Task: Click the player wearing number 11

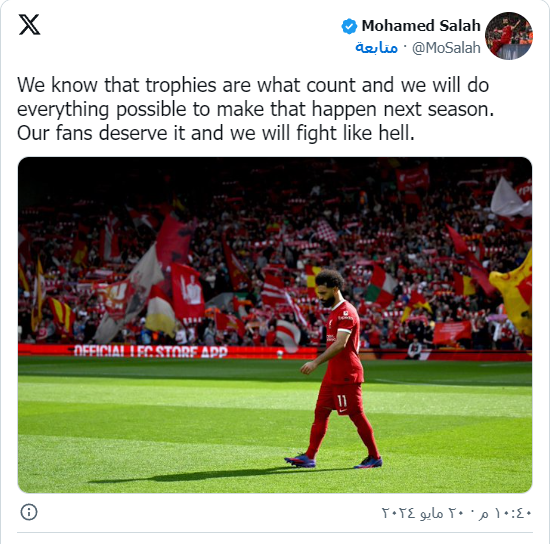Action: point(336,369)
